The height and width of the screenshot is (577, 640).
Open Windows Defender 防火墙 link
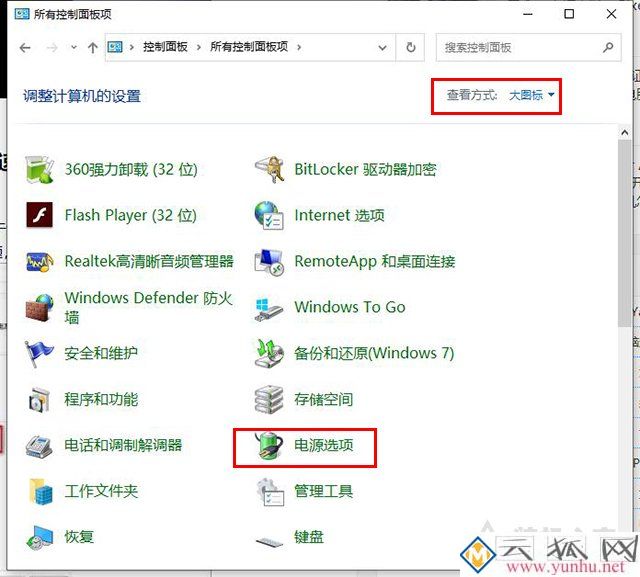click(x=149, y=307)
